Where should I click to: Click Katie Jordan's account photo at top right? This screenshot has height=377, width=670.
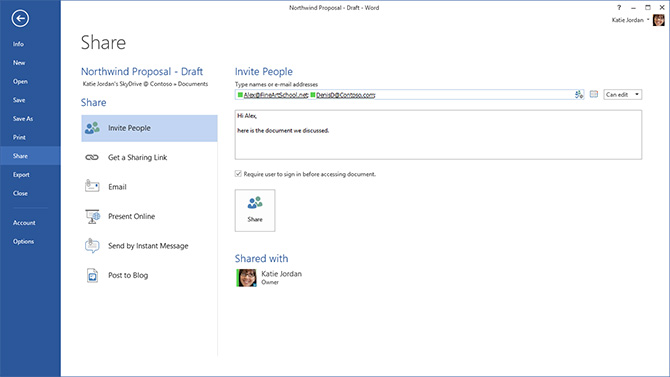point(658,20)
